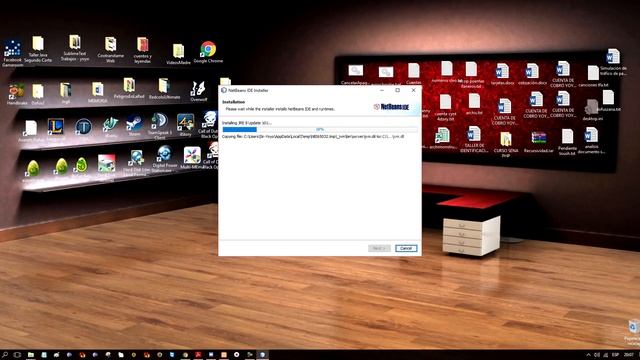Minimize the NetBeans IDE Installer window
Image resolution: width=640 pixels, height=360 pixels.
(x=382, y=90)
